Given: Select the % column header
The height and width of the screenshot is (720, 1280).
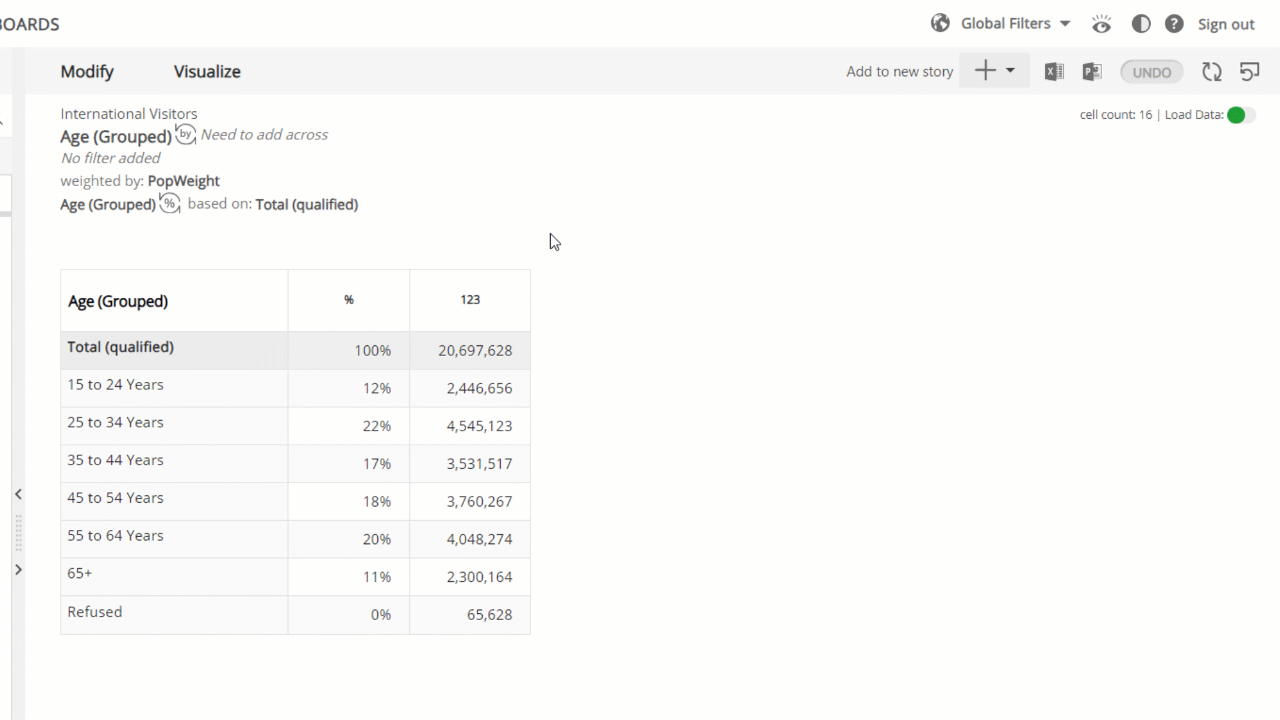Looking at the screenshot, I should (349, 300).
